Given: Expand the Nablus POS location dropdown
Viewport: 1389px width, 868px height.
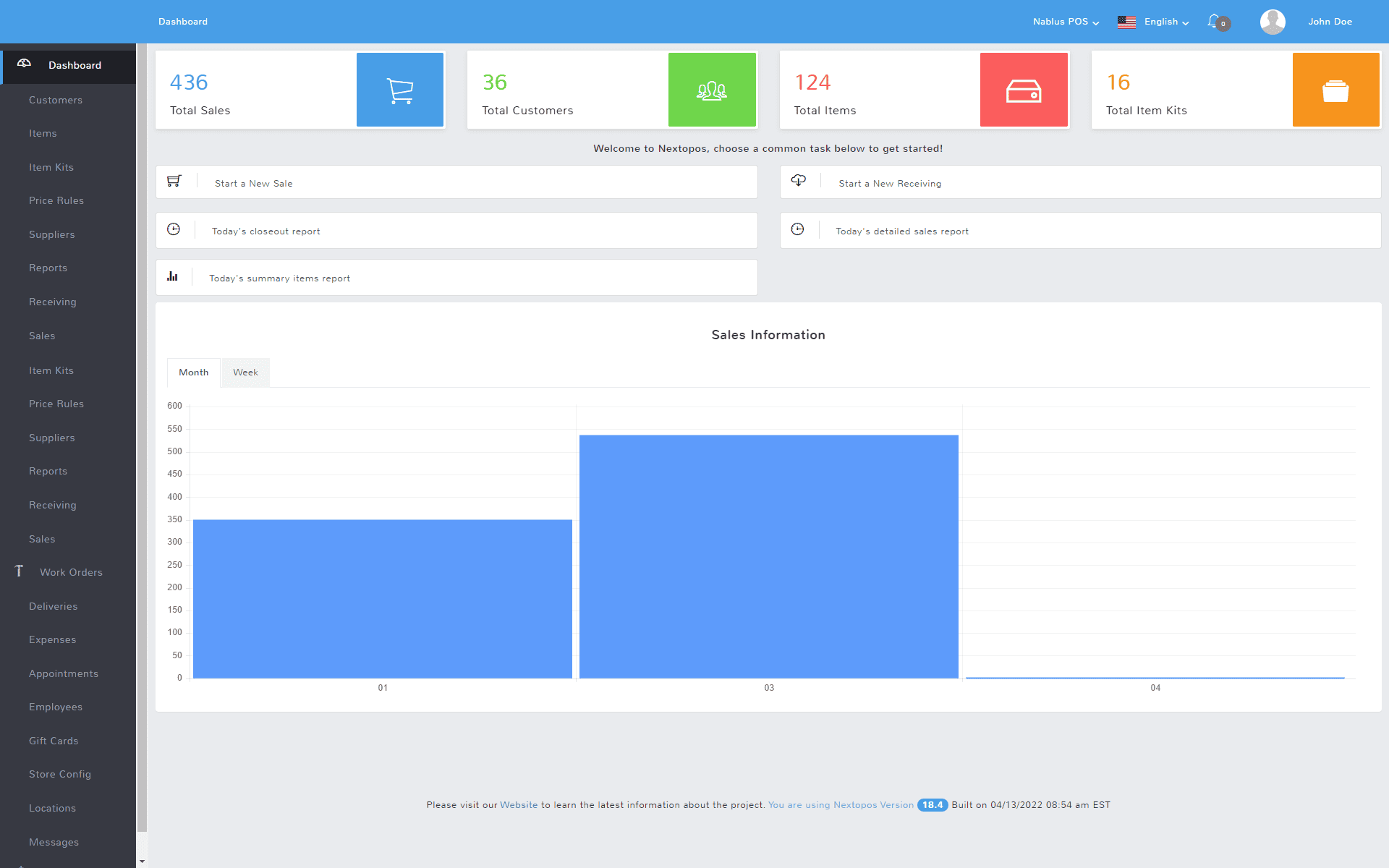Looking at the screenshot, I should (x=1066, y=22).
